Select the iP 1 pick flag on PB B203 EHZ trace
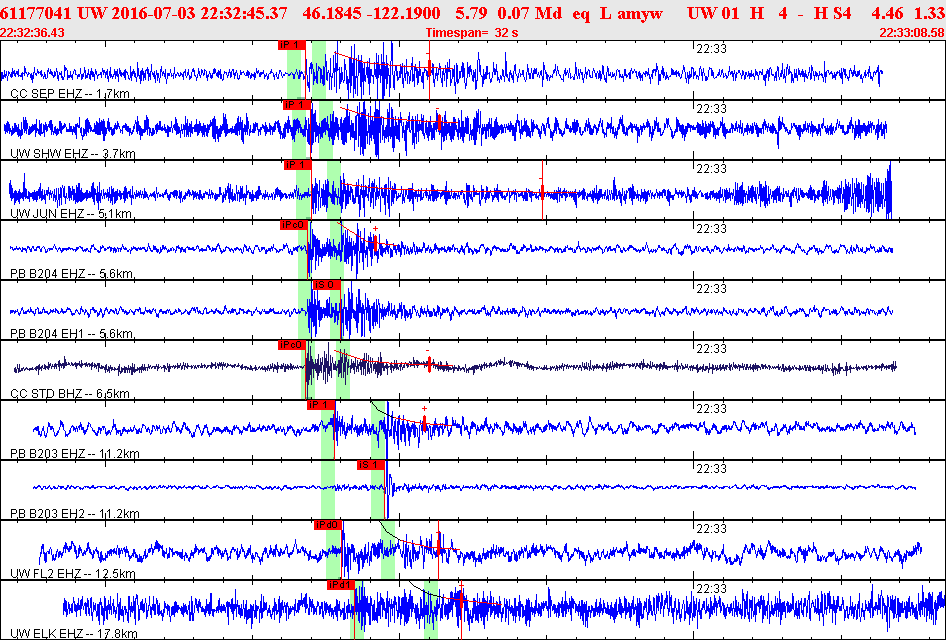 320,405
